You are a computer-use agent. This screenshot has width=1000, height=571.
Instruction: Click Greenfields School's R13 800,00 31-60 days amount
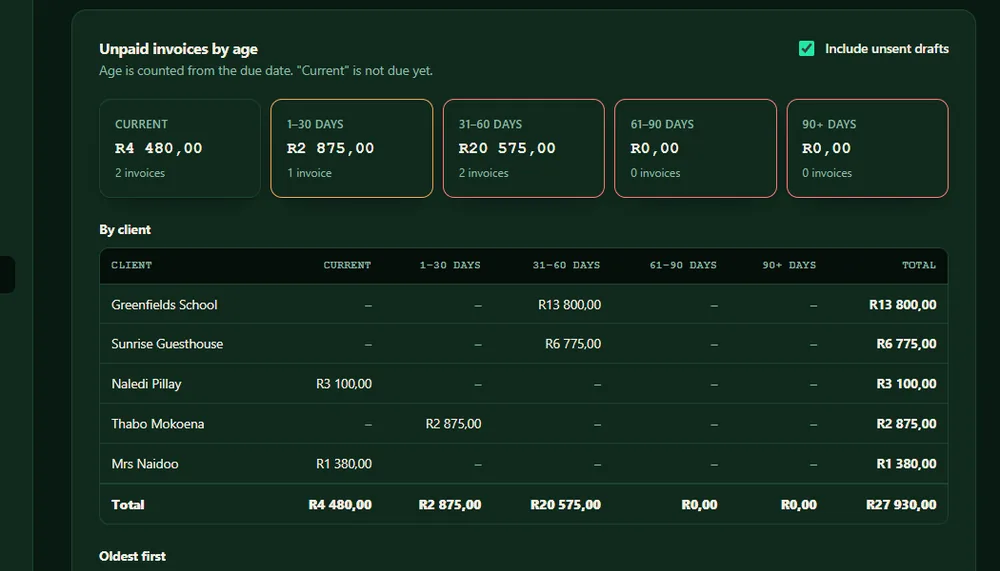[570, 305]
